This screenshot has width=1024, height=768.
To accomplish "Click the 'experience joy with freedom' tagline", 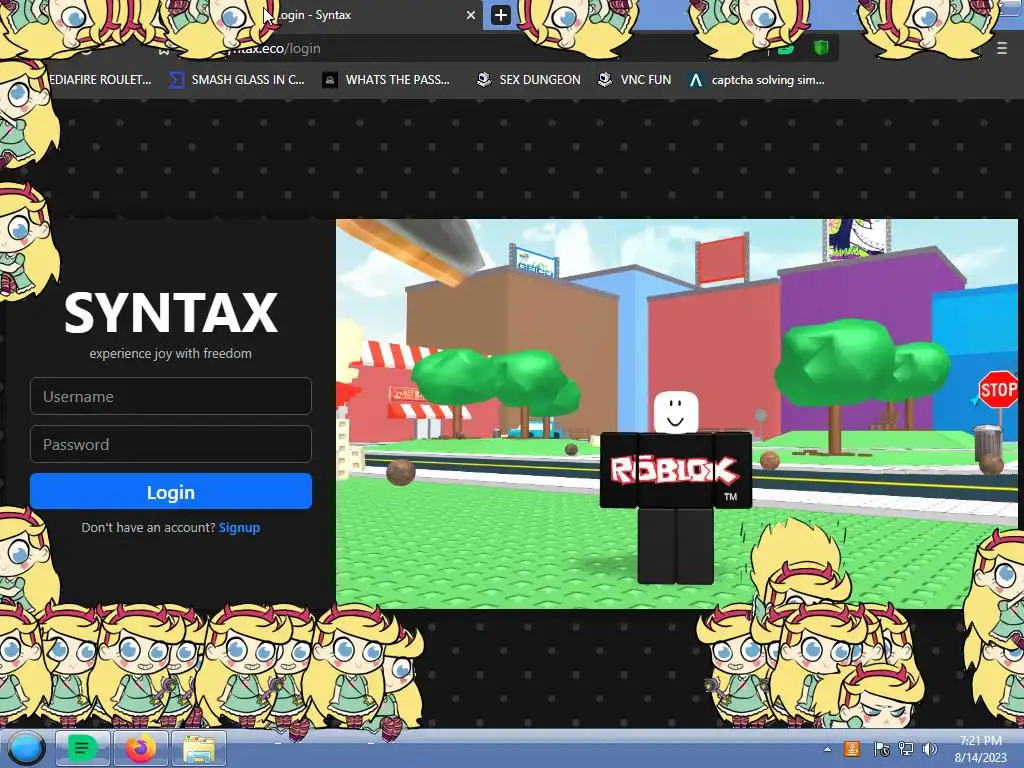I will 170,353.
